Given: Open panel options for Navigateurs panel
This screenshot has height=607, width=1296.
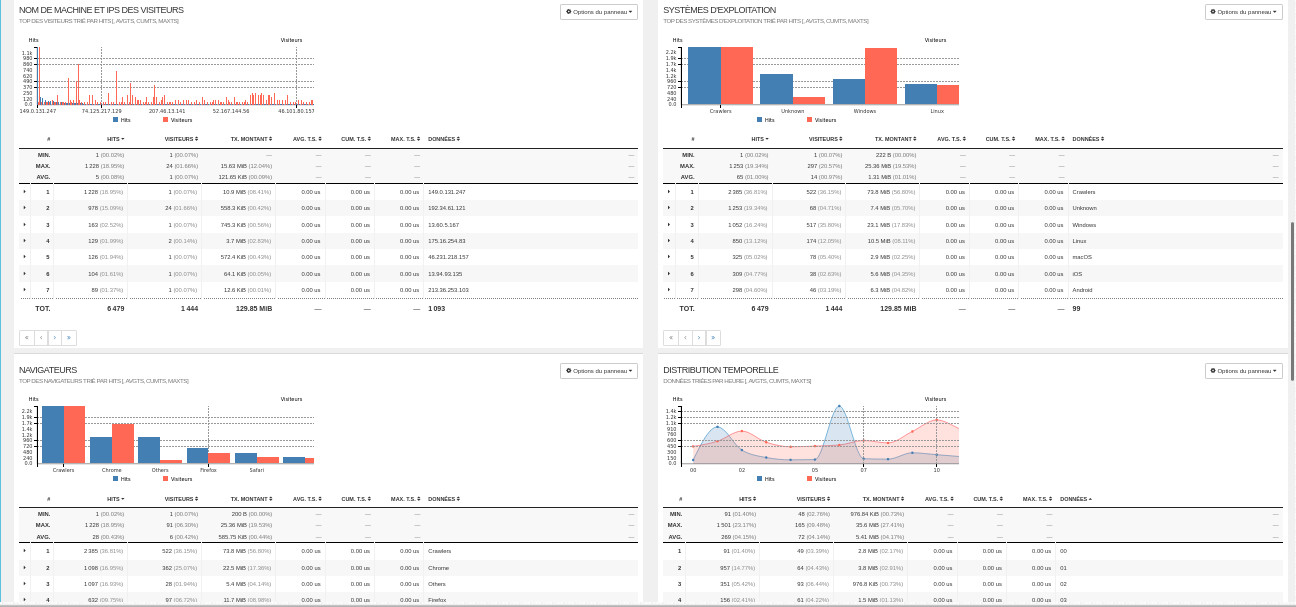Looking at the screenshot, I should [598, 371].
